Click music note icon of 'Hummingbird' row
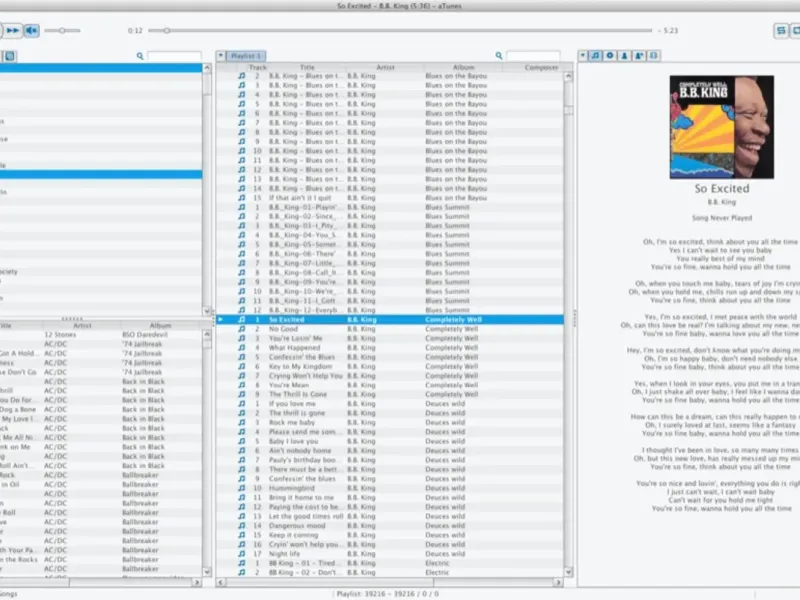This screenshot has width=800, height=600. [x=241, y=488]
